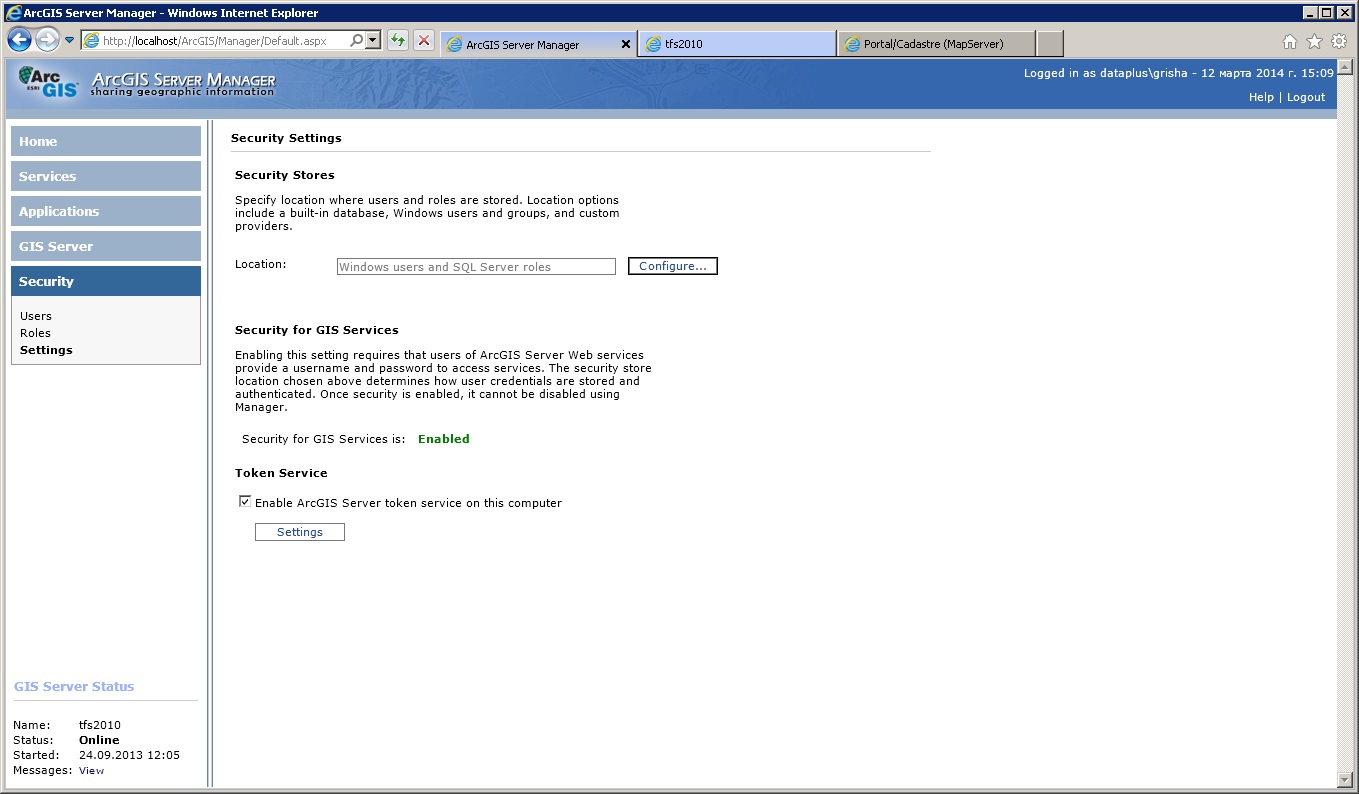Click the Online status value
1359x794 pixels.
click(99, 740)
